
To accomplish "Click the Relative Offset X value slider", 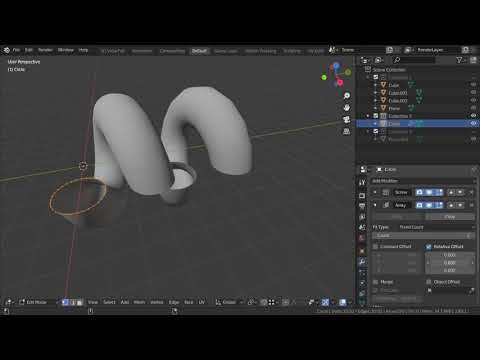I will pos(450,255).
